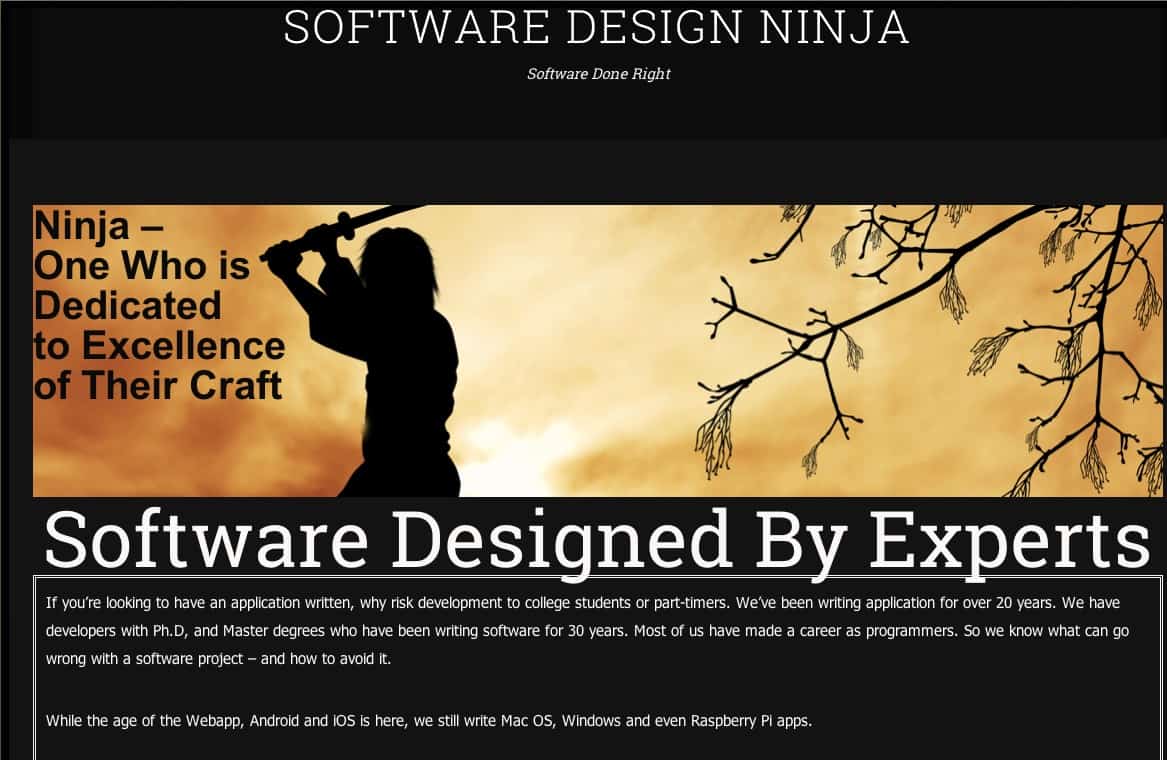The width and height of the screenshot is (1167, 760).
Task: Click the sentence starting "While the age"
Action: click(x=428, y=720)
